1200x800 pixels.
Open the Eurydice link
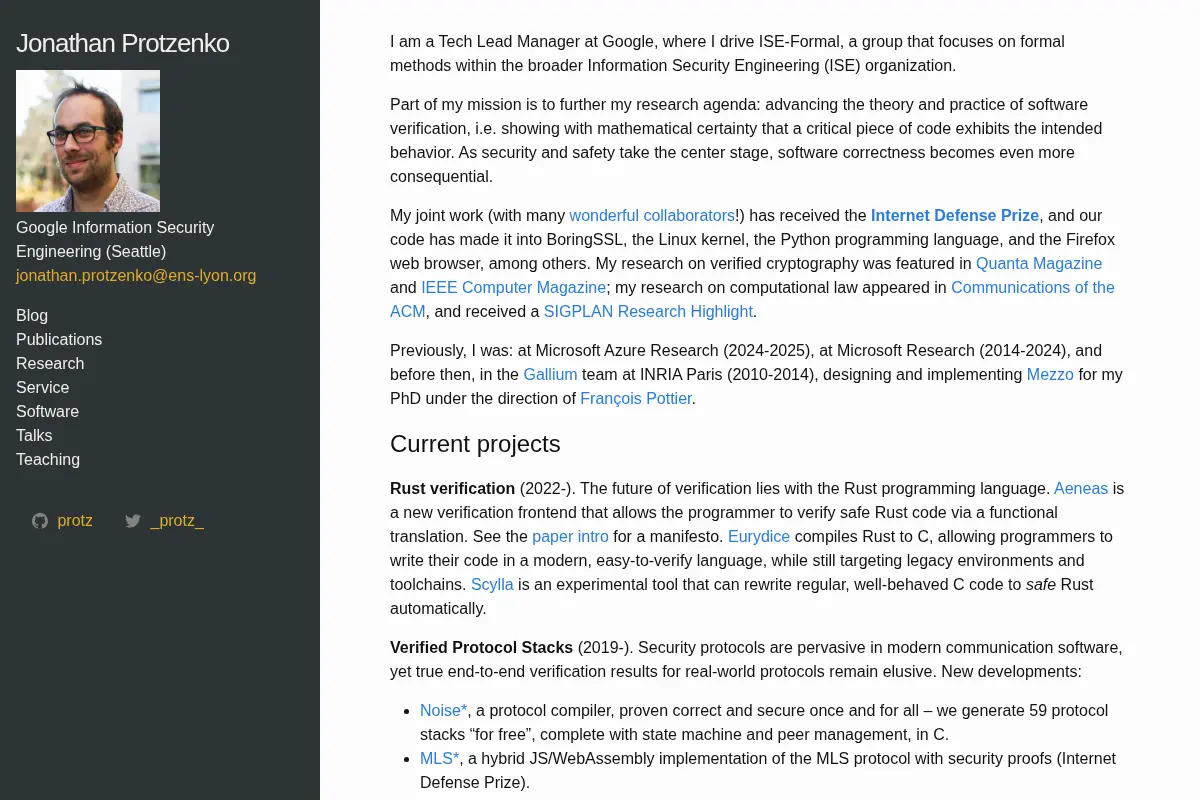[x=759, y=536]
